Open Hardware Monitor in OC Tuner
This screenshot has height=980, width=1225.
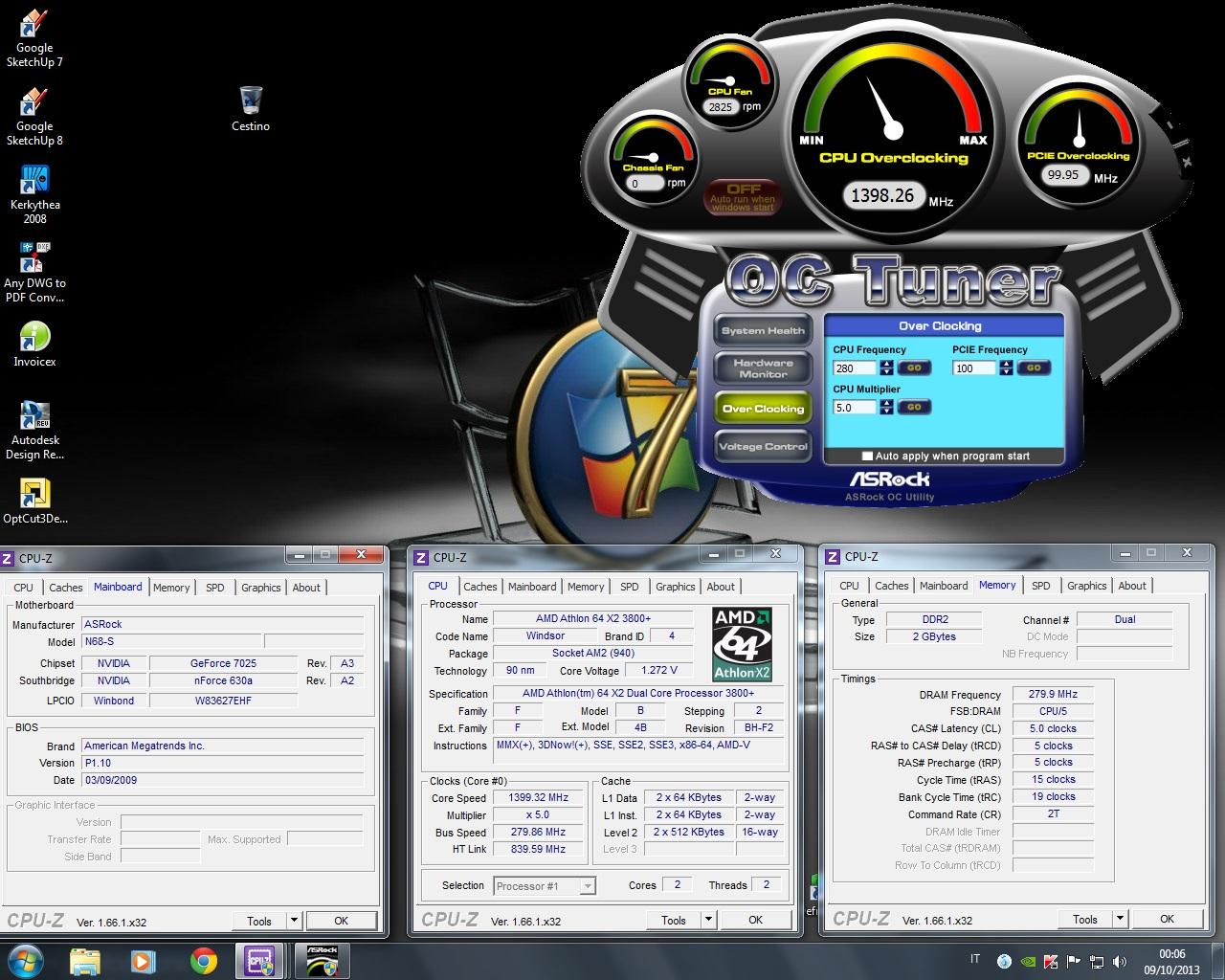763,368
